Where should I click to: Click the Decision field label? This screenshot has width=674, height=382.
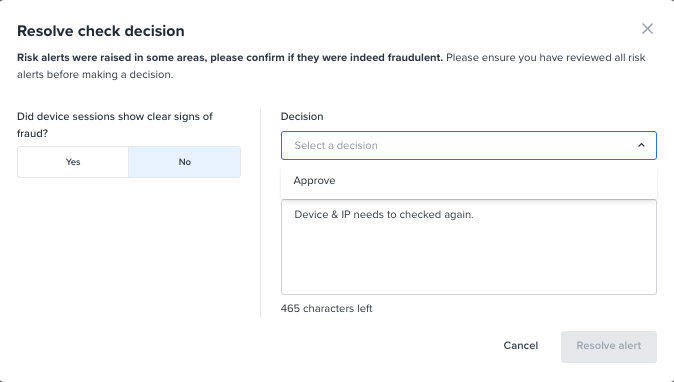[x=302, y=116]
